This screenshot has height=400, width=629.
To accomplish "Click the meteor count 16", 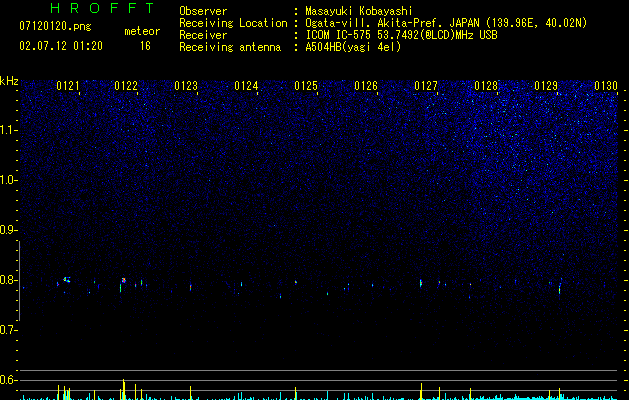I will point(145,46).
